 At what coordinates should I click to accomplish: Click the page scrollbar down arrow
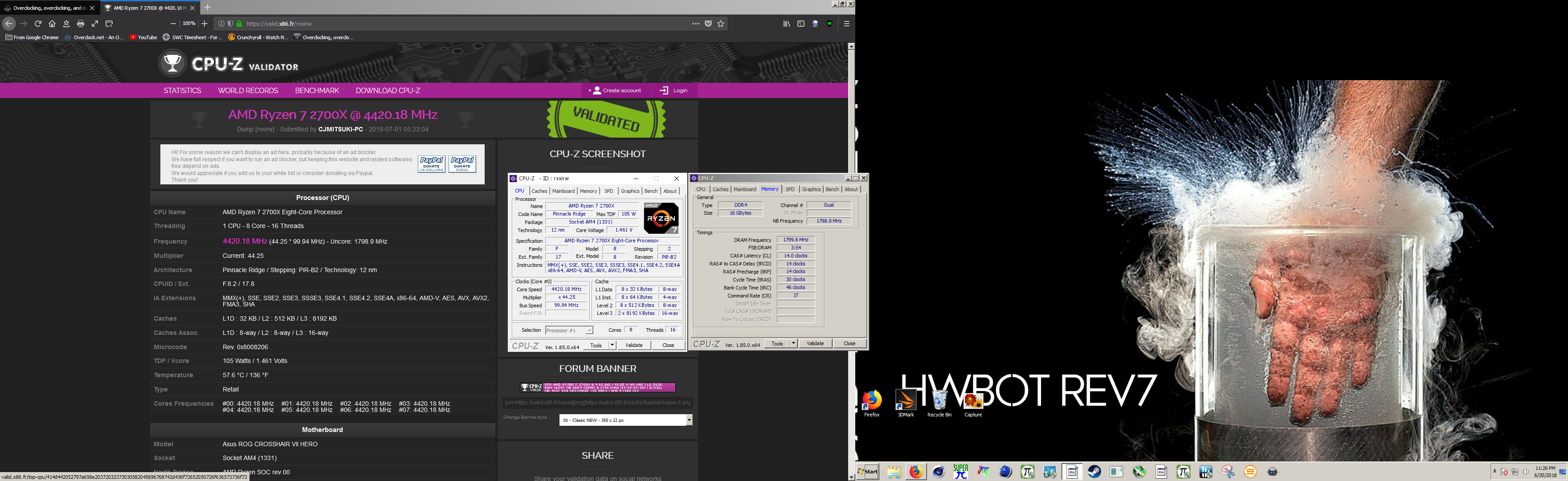(x=851, y=477)
